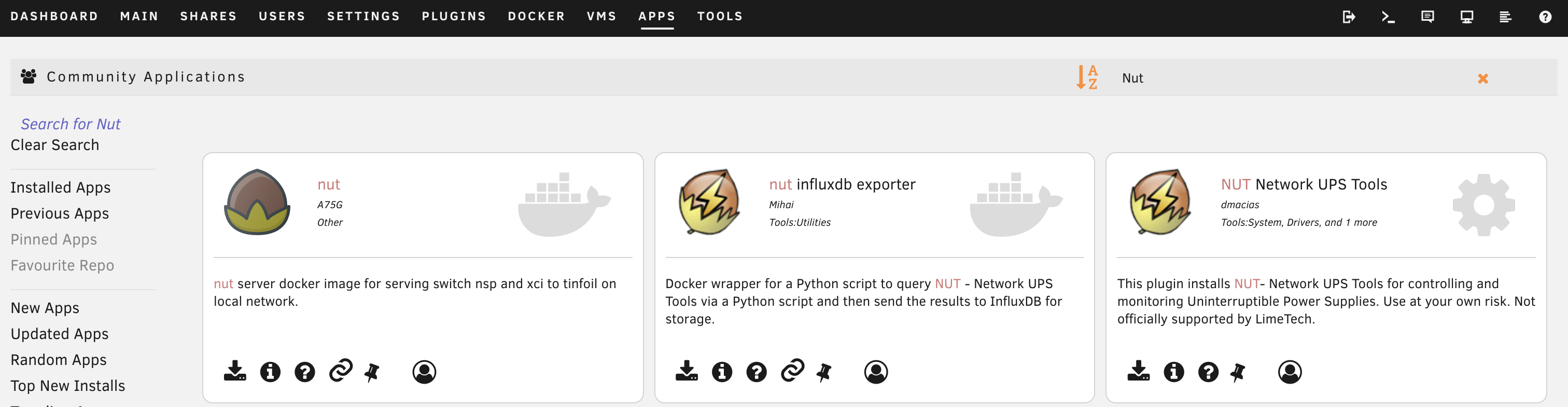Pin the nut influxdb exporter app

pos(823,372)
